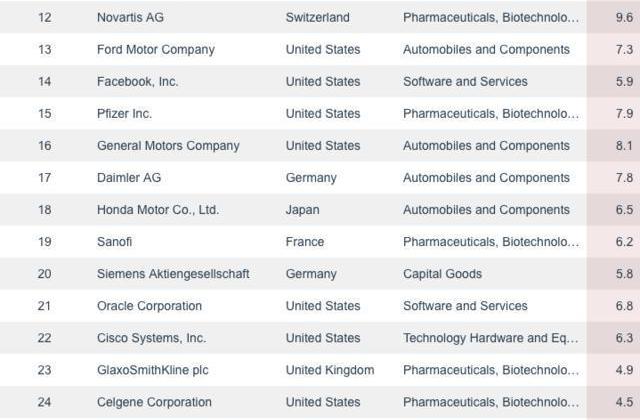Click the 4.5 value for Celgene
This screenshot has height=420, width=640.
pos(624,402)
